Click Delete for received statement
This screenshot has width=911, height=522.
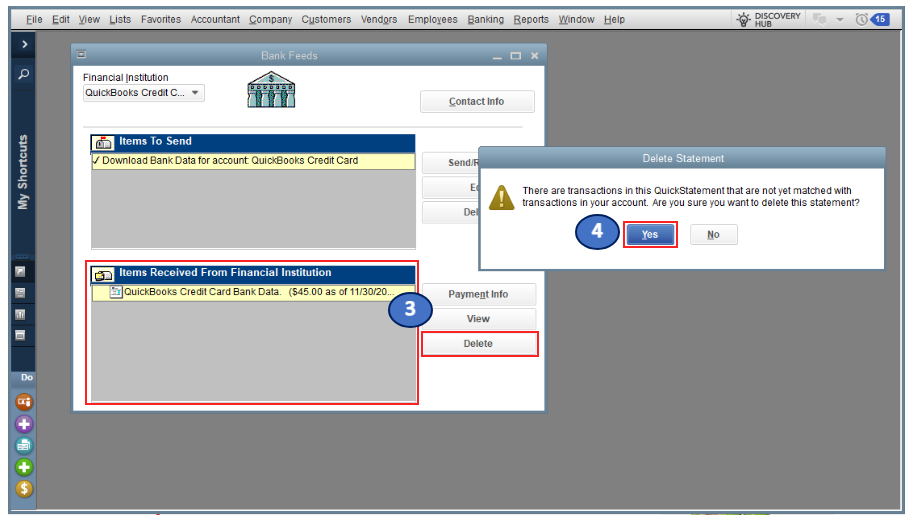(x=479, y=344)
